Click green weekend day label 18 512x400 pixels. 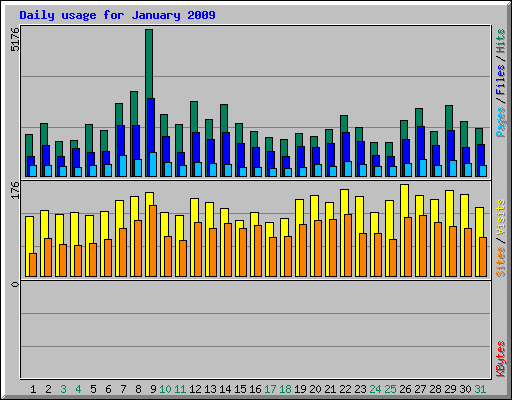285,389
